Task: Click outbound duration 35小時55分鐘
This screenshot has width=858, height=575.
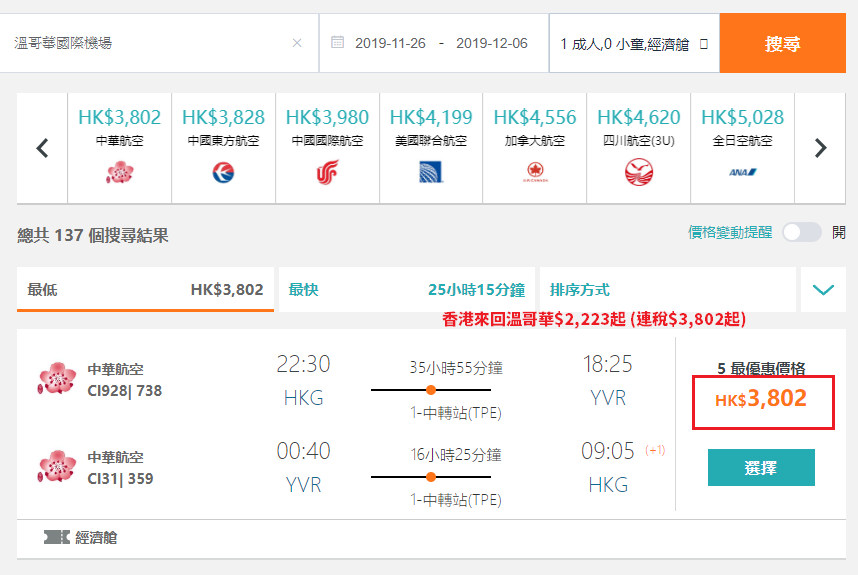Action: click(x=456, y=368)
